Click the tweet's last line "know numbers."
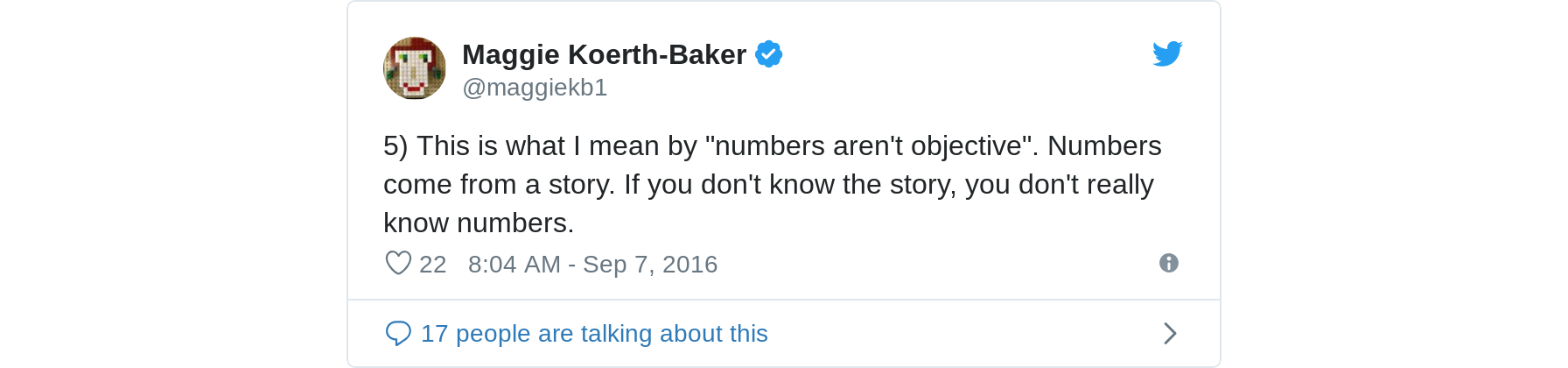 (x=479, y=223)
